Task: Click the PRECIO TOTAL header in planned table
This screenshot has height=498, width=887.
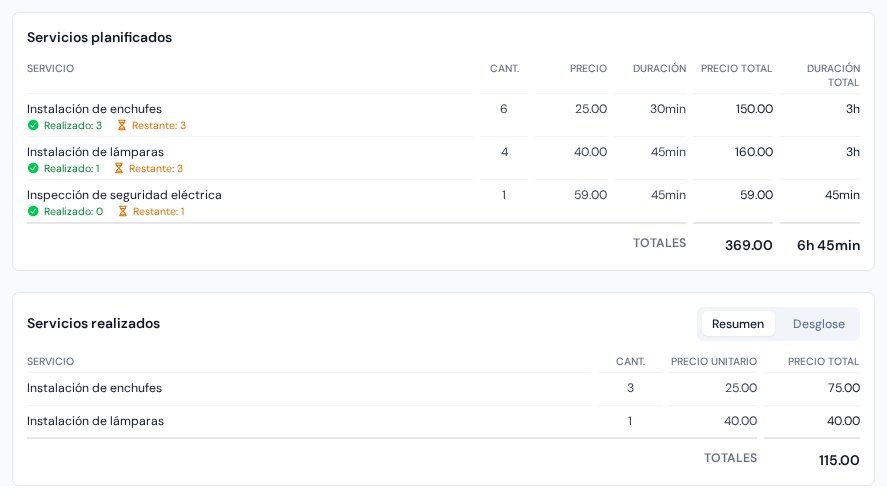Action: (x=737, y=68)
